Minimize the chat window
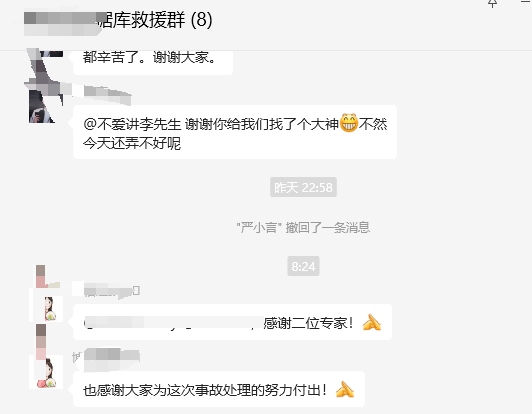 (526, 2)
